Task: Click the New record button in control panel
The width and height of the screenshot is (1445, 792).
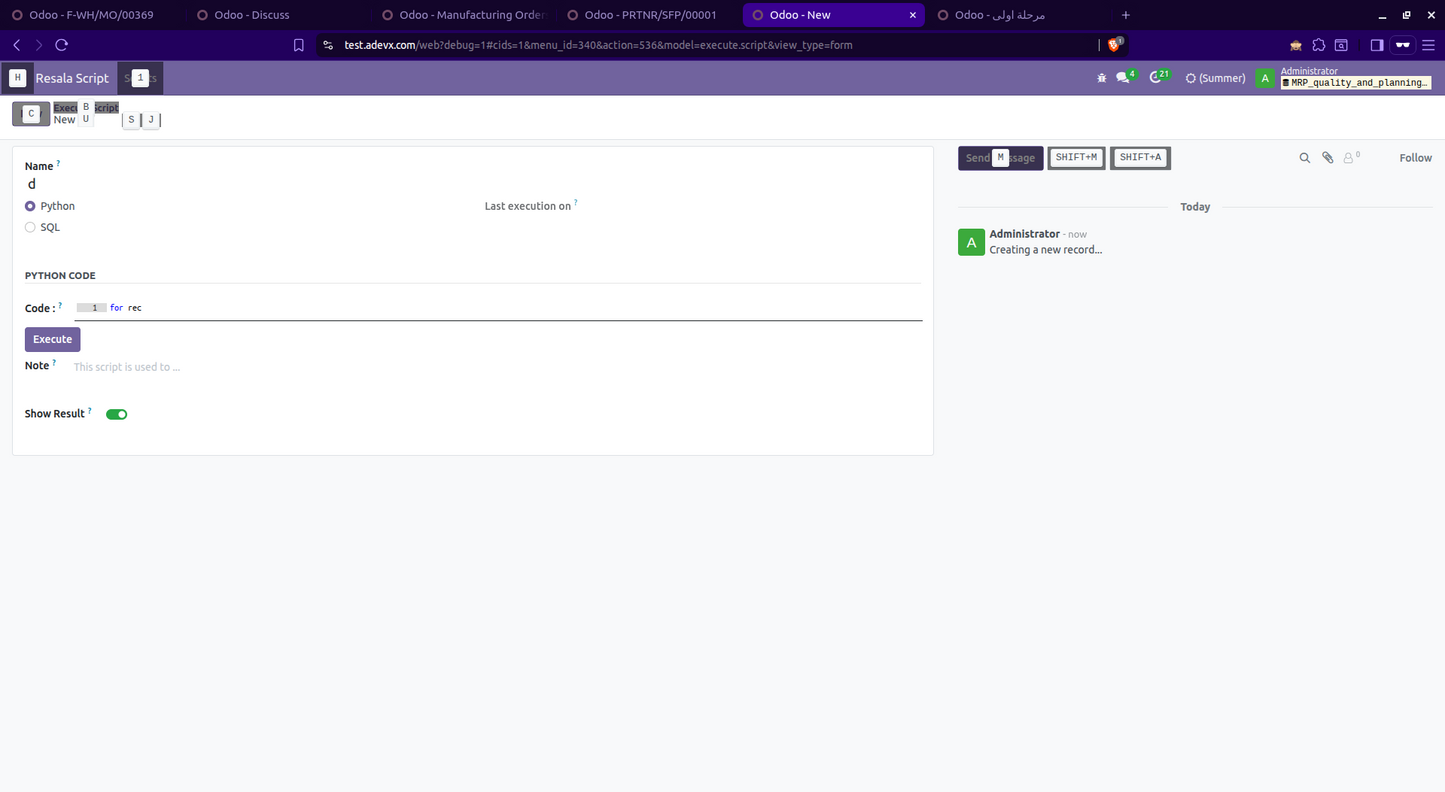Action: [31, 114]
